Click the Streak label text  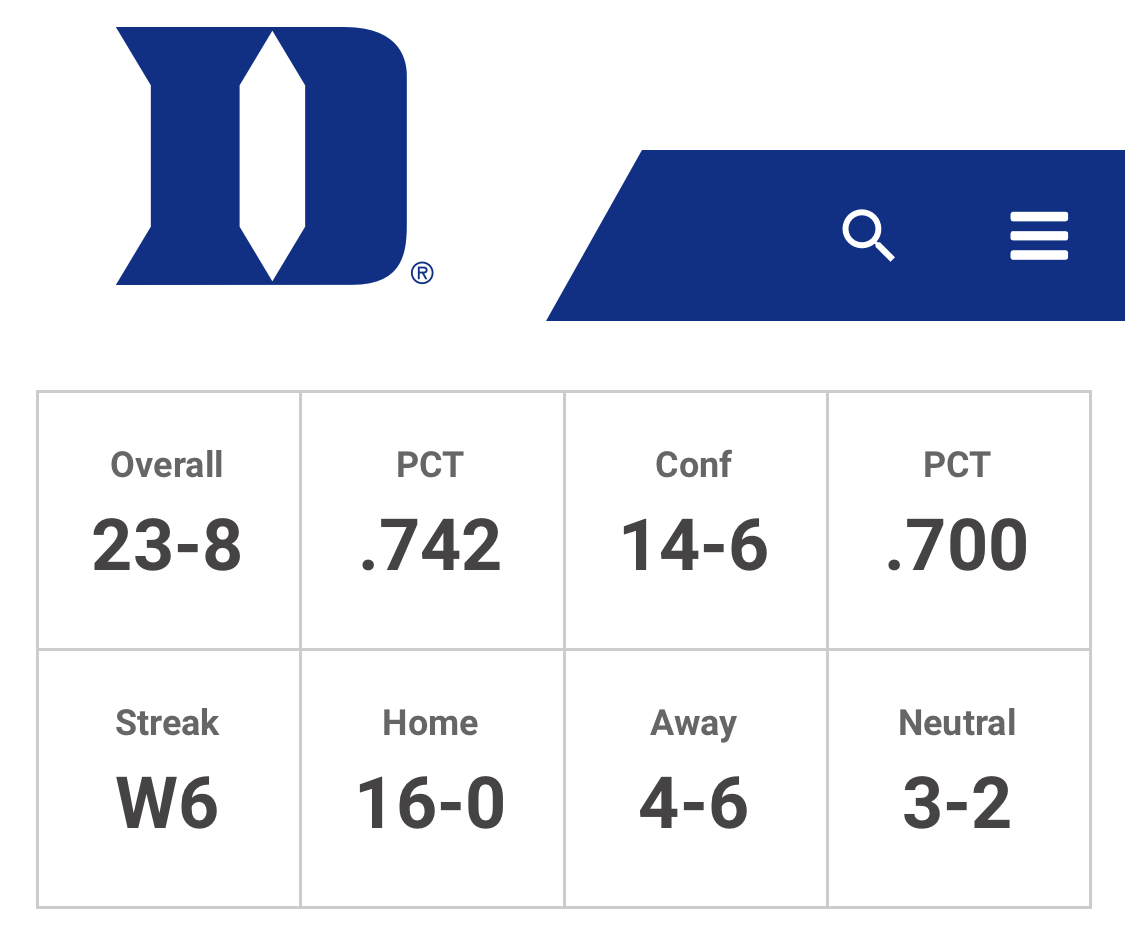point(167,722)
